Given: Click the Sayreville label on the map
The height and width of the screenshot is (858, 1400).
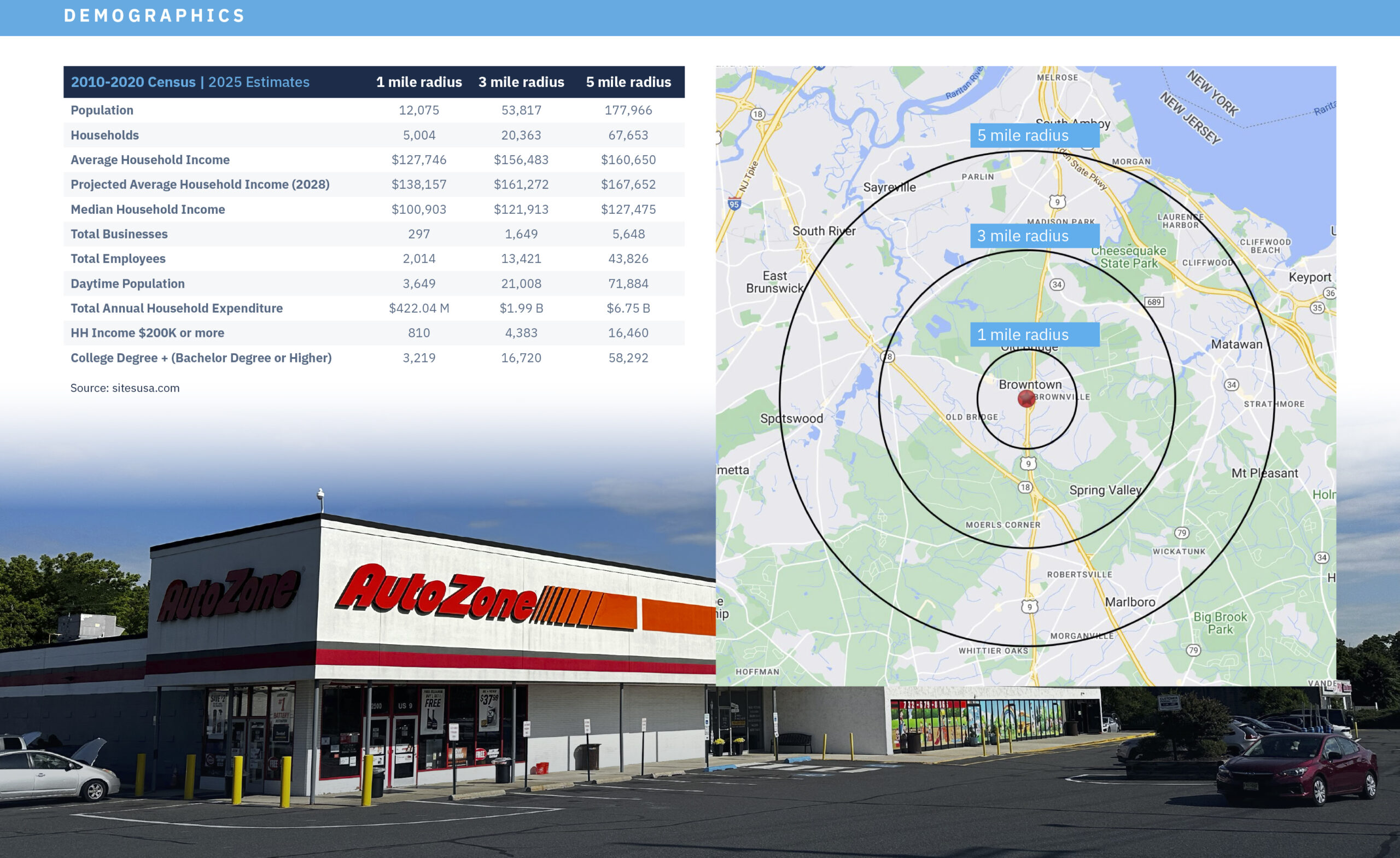Looking at the screenshot, I should 889,187.
